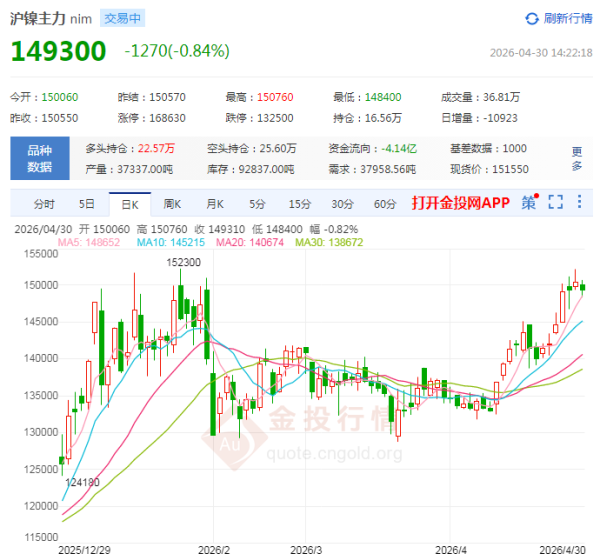Switch to 60分 chart tab

tap(385, 204)
